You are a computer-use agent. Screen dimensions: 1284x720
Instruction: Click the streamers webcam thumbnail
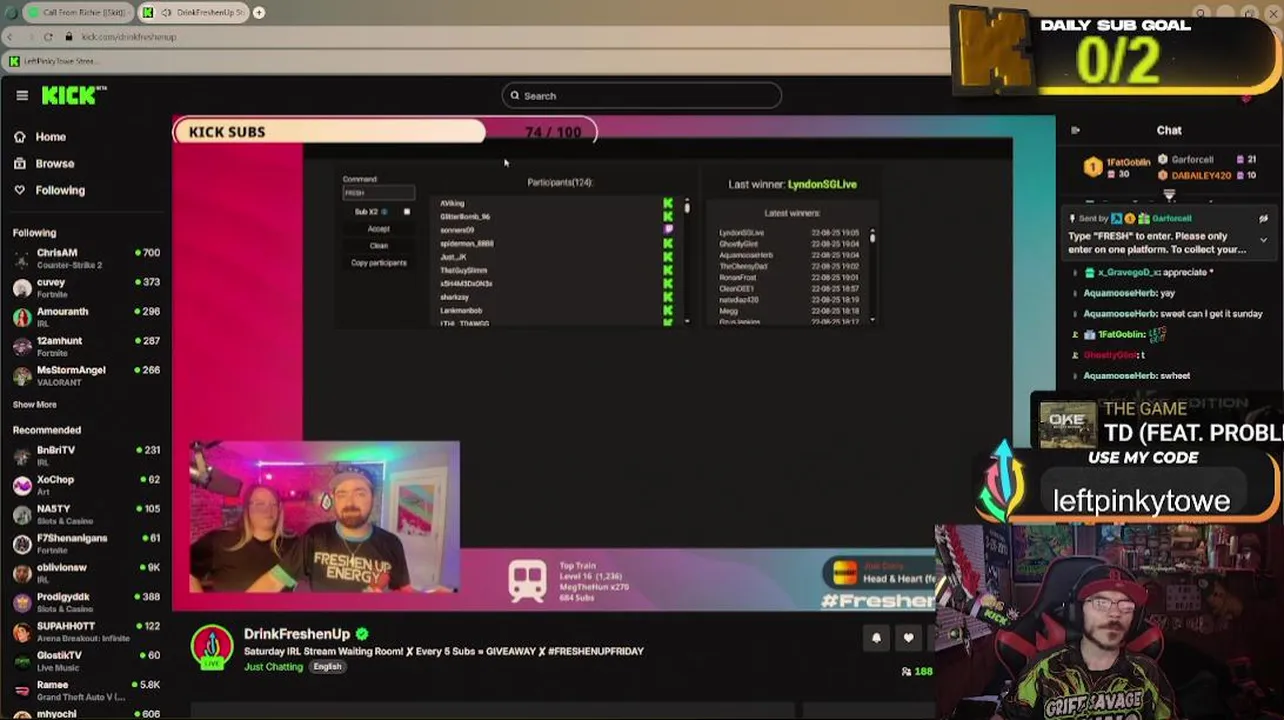pos(325,517)
